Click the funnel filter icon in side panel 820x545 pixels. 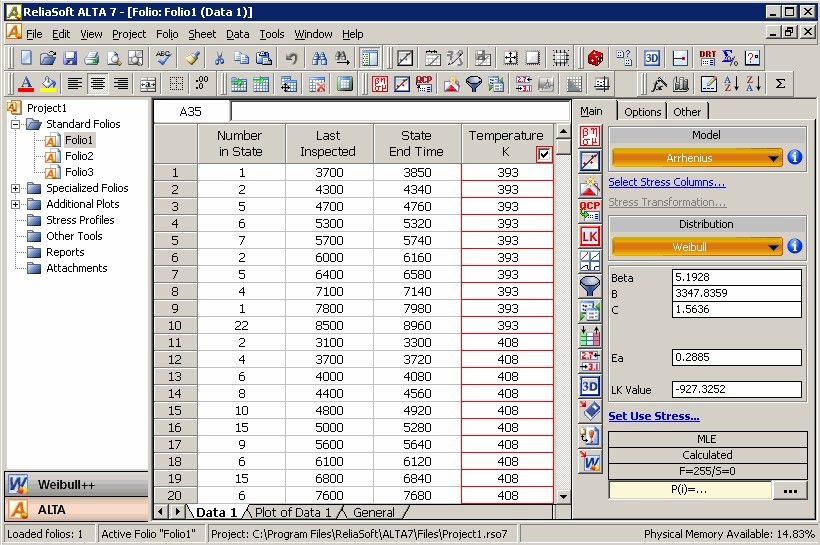pyautogui.click(x=590, y=286)
